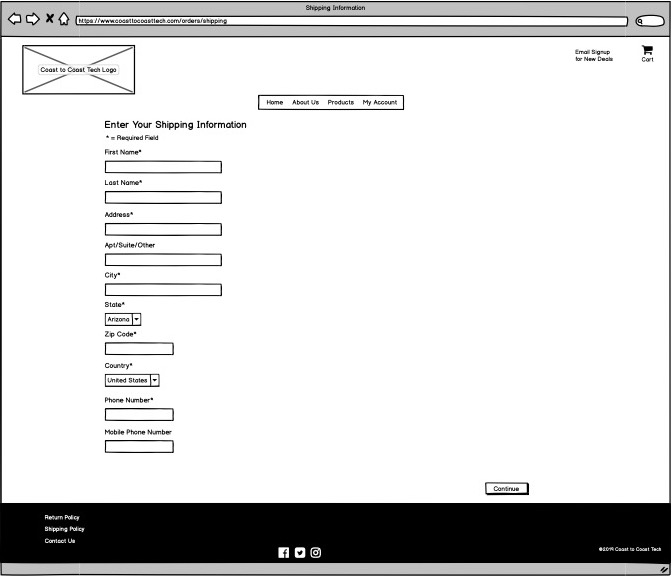The width and height of the screenshot is (672, 576).
Task: Expand the Country dropdown showing United States
Action: pos(154,380)
